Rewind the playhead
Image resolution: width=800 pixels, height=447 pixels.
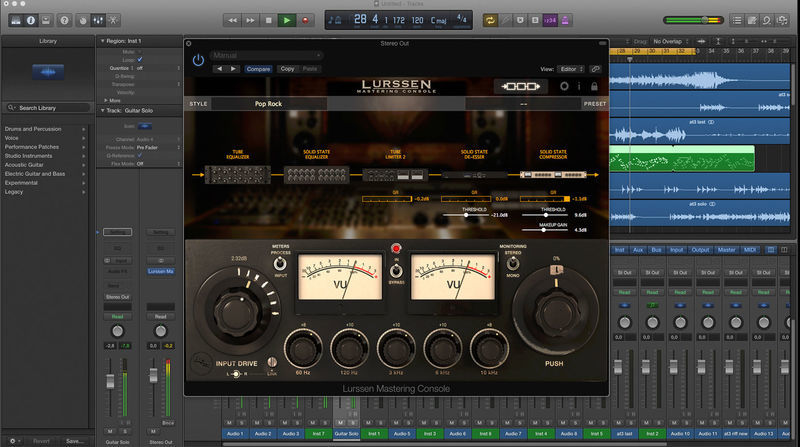coord(232,20)
